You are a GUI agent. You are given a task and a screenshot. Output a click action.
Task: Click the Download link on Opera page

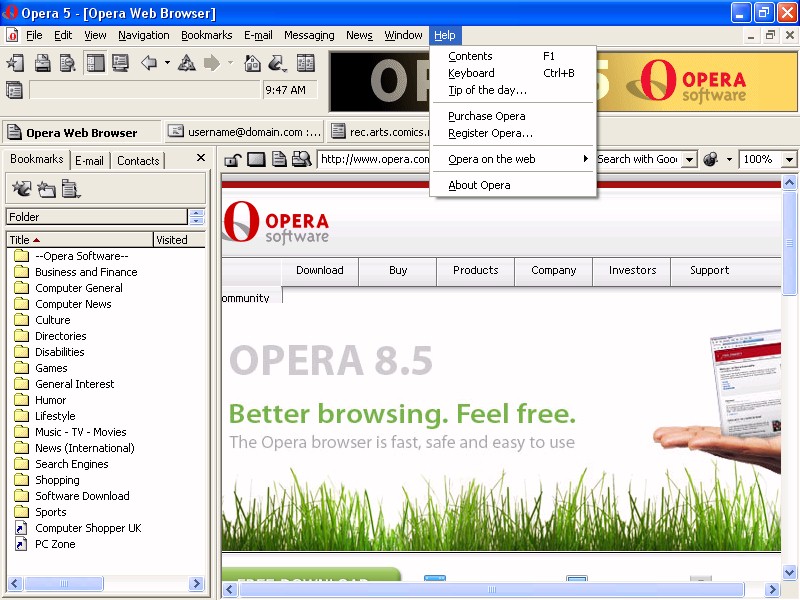[x=320, y=270]
